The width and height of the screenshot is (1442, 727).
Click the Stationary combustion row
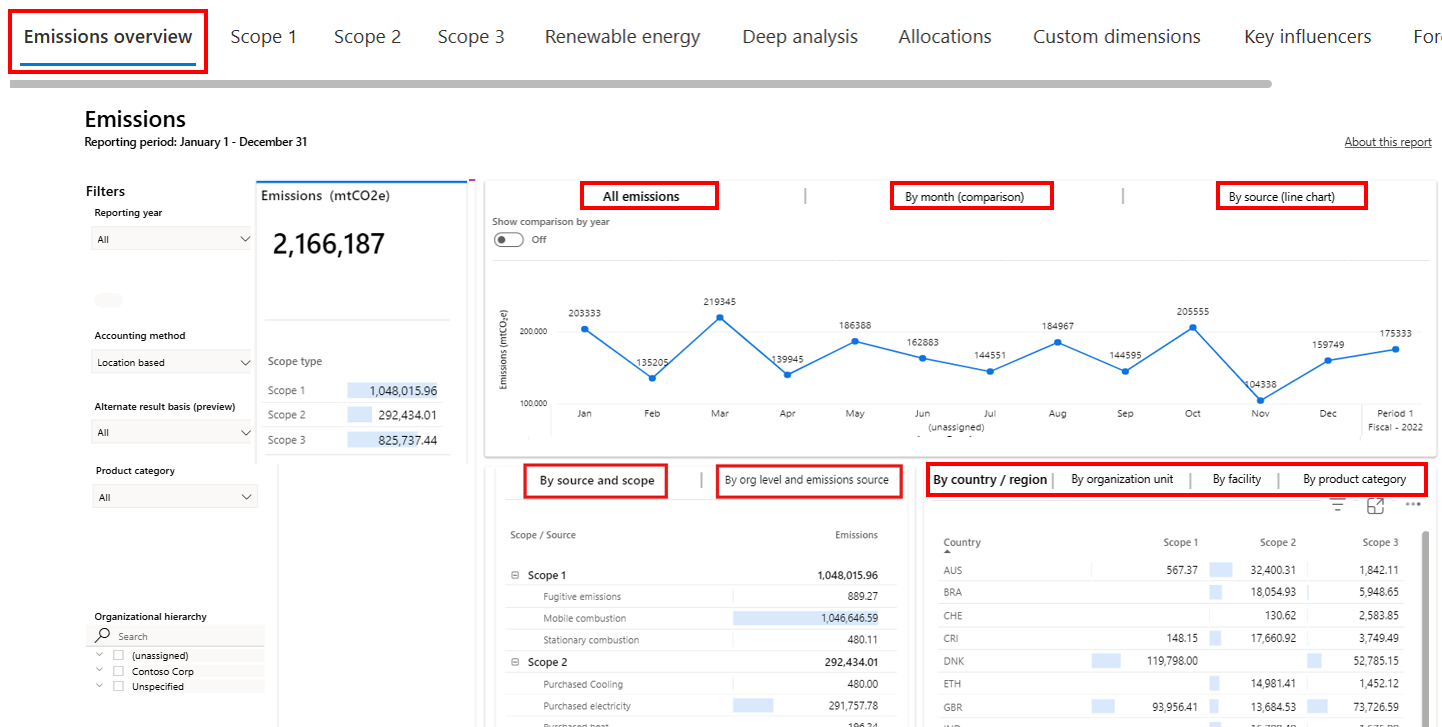[x=701, y=640]
